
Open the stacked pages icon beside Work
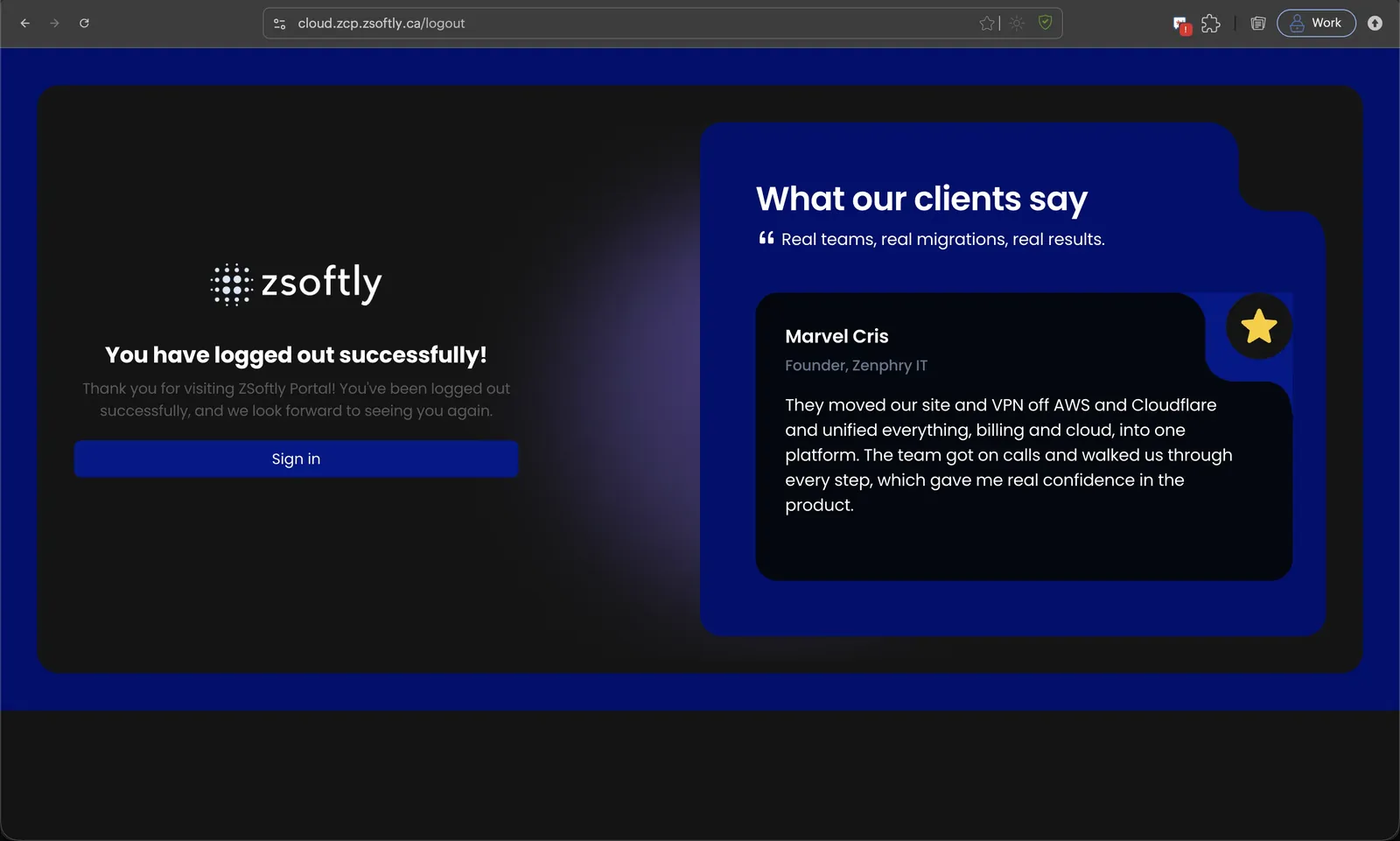click(x=1258, y=24)
